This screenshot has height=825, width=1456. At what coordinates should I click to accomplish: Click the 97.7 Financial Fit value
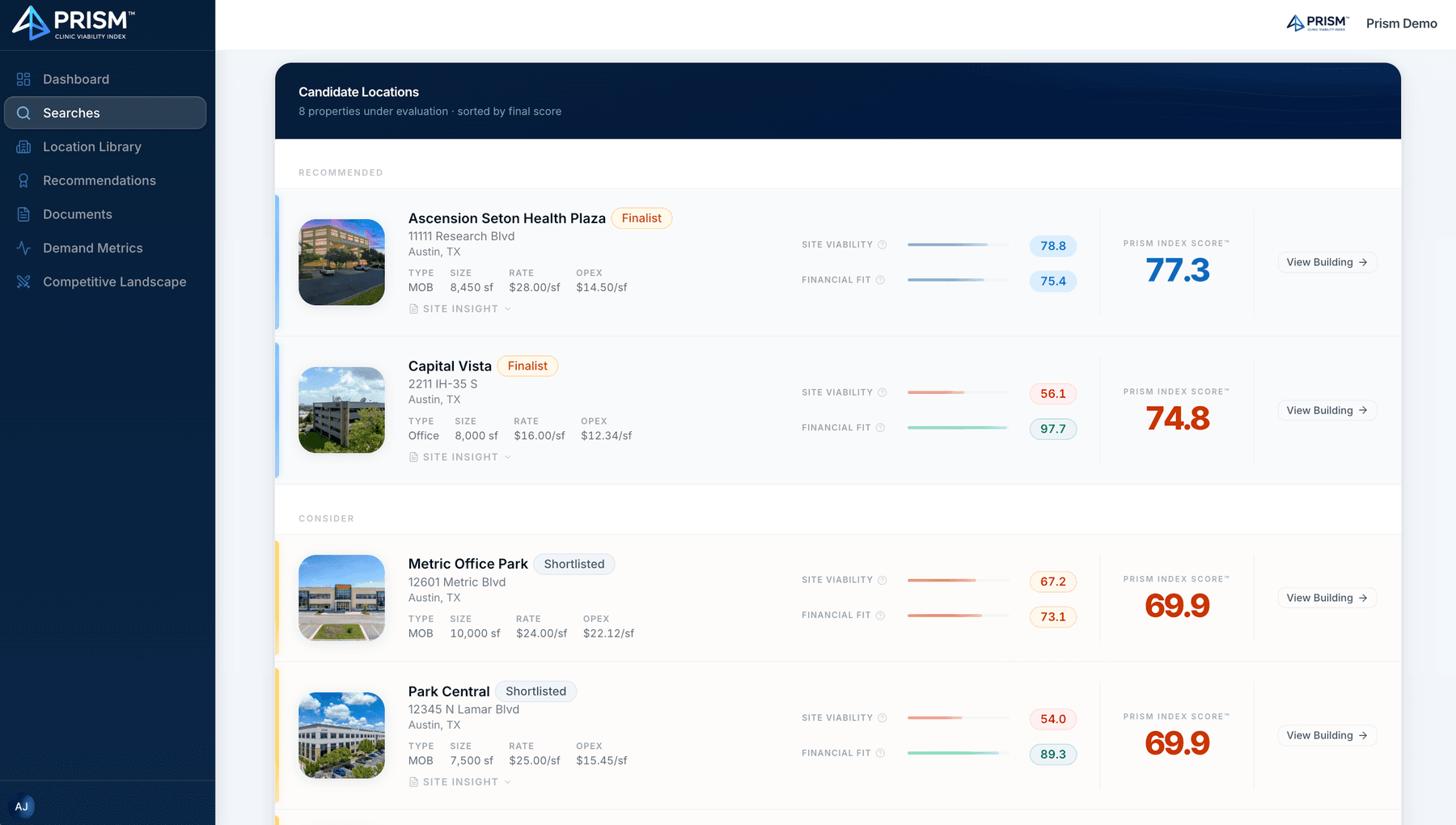pos(1053,429)
